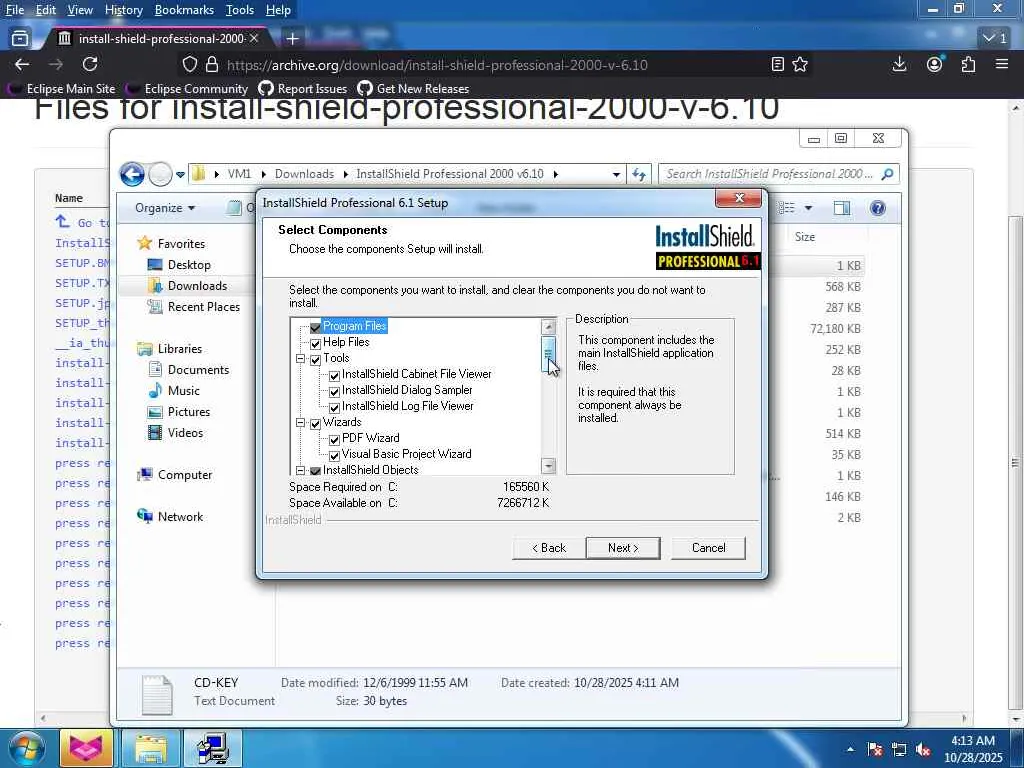Open Firefox reader view icon
The height and width of the screenshot is (768, 1024).
click(x=777, y=64)
